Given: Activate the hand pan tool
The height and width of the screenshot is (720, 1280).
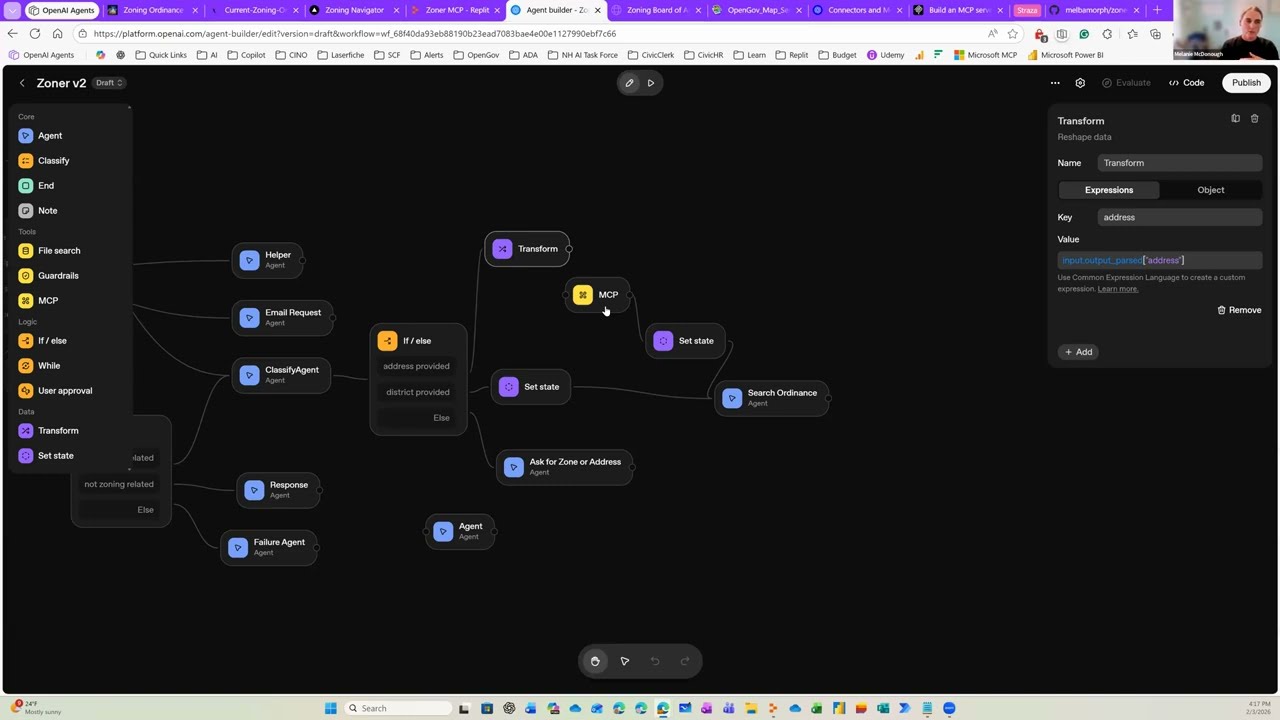Looking at the screenshot, I should (595, 661).
